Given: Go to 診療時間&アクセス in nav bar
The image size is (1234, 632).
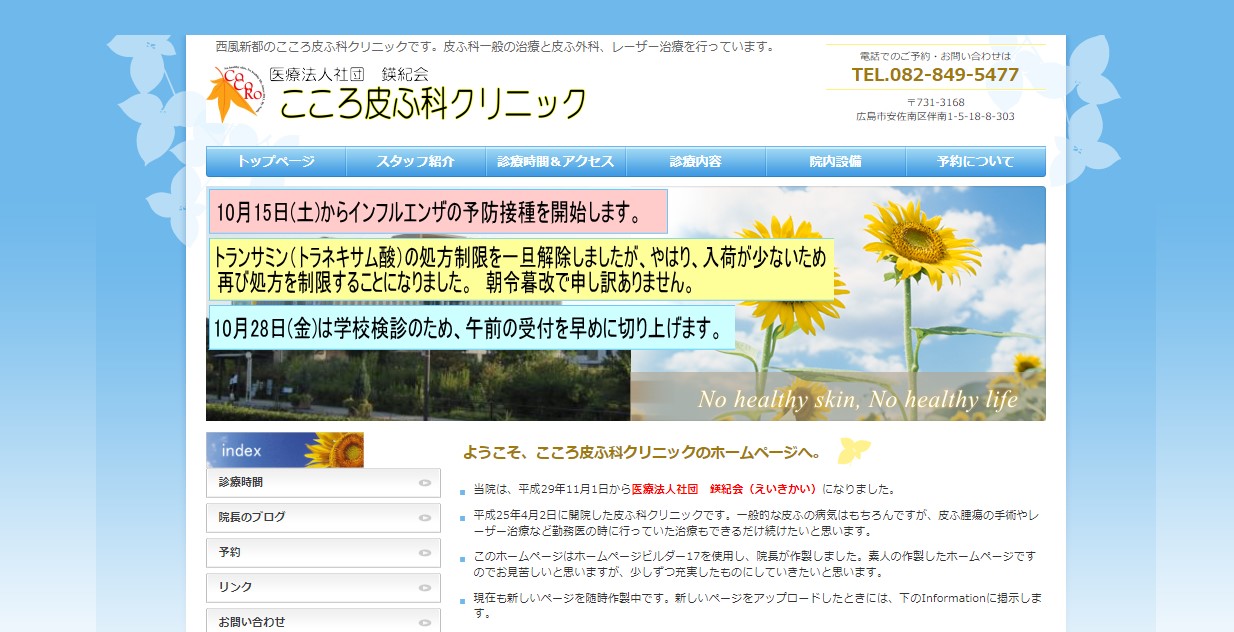Looking at the screenshot, I should pos(556,162).
